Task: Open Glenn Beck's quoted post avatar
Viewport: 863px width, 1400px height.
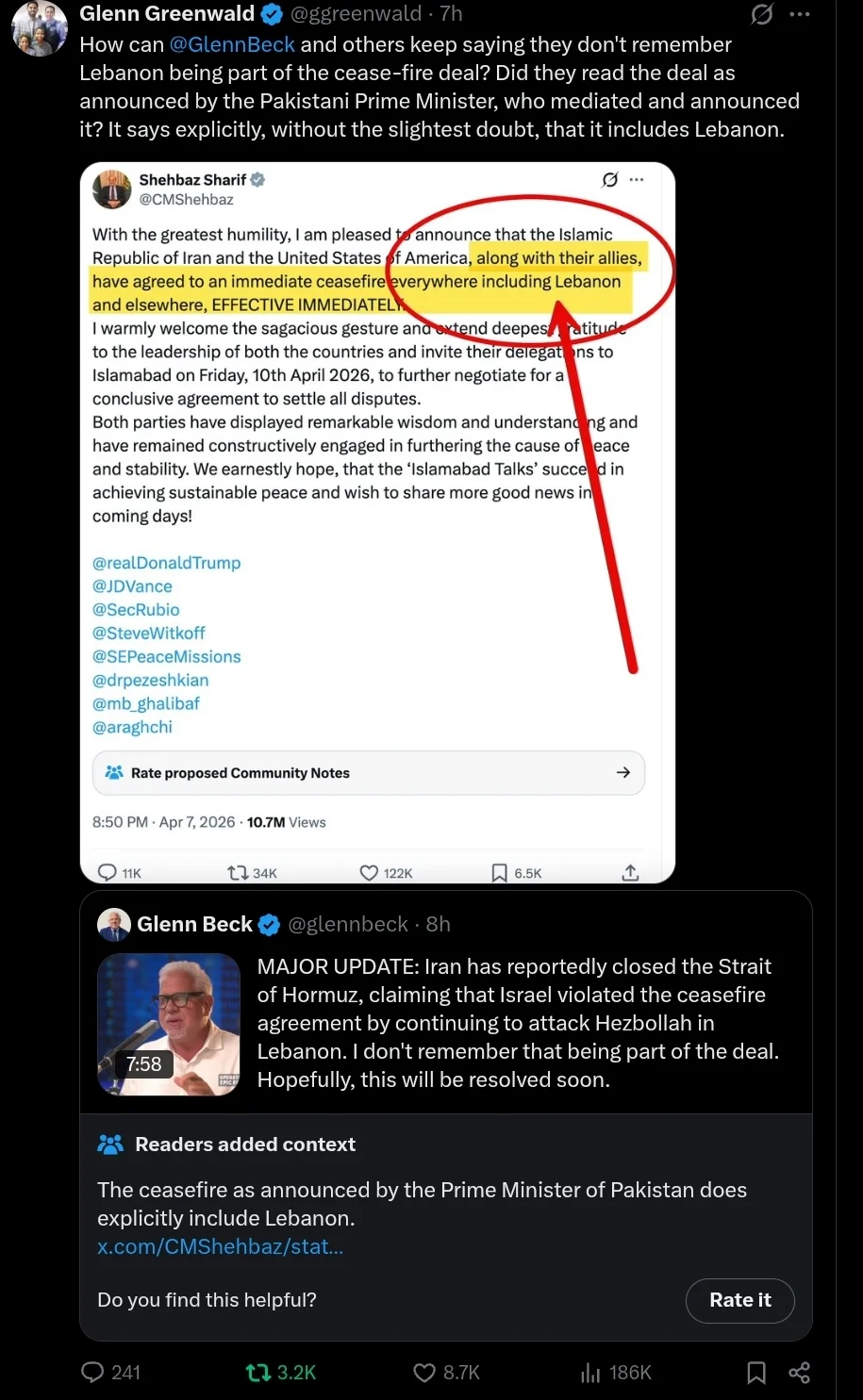Action: tap(114, 925)
